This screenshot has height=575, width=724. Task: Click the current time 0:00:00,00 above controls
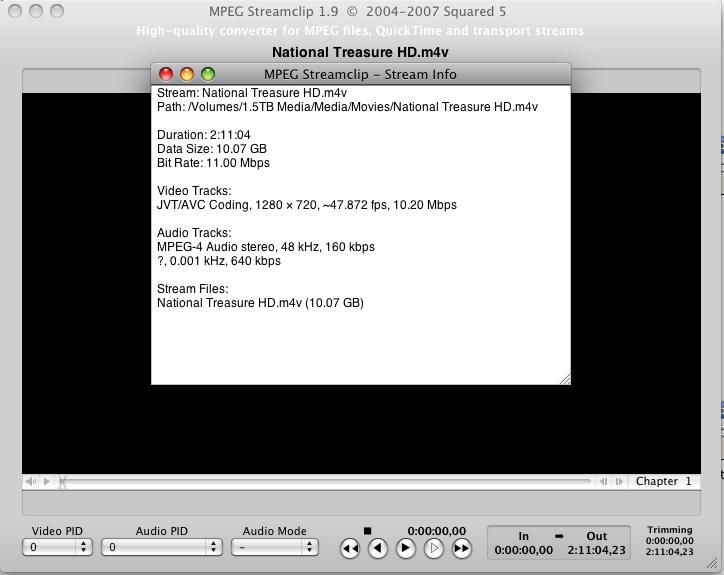click(x=436, y=531)
